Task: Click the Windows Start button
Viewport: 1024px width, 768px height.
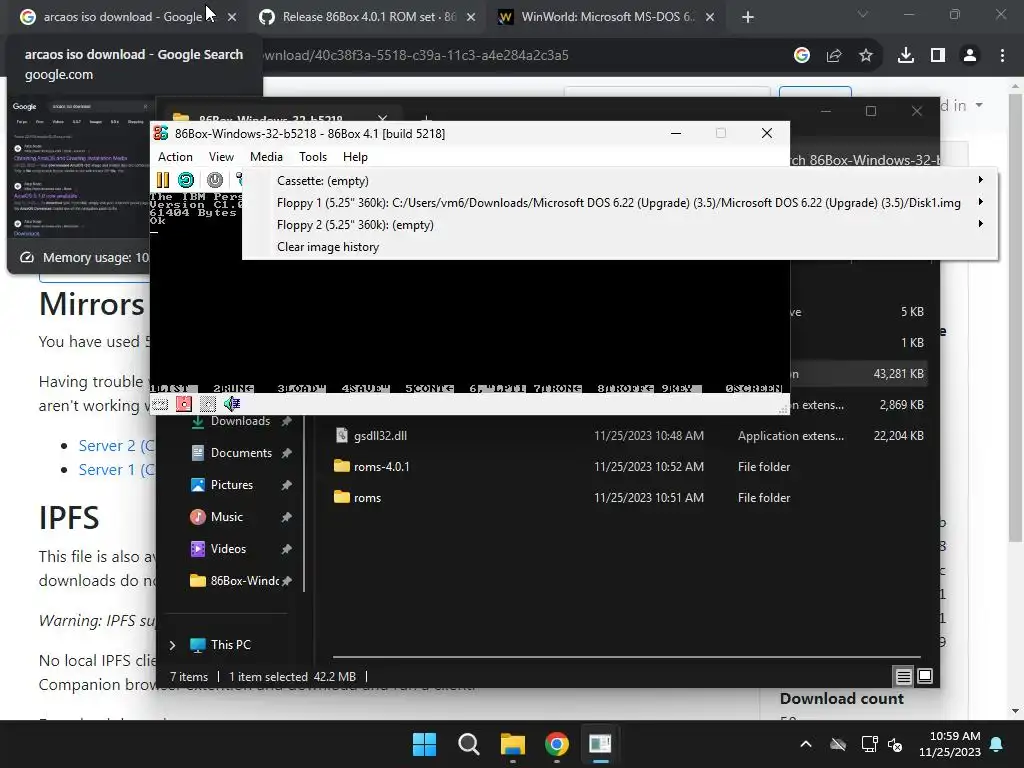Action: click(x=424, y=744)
